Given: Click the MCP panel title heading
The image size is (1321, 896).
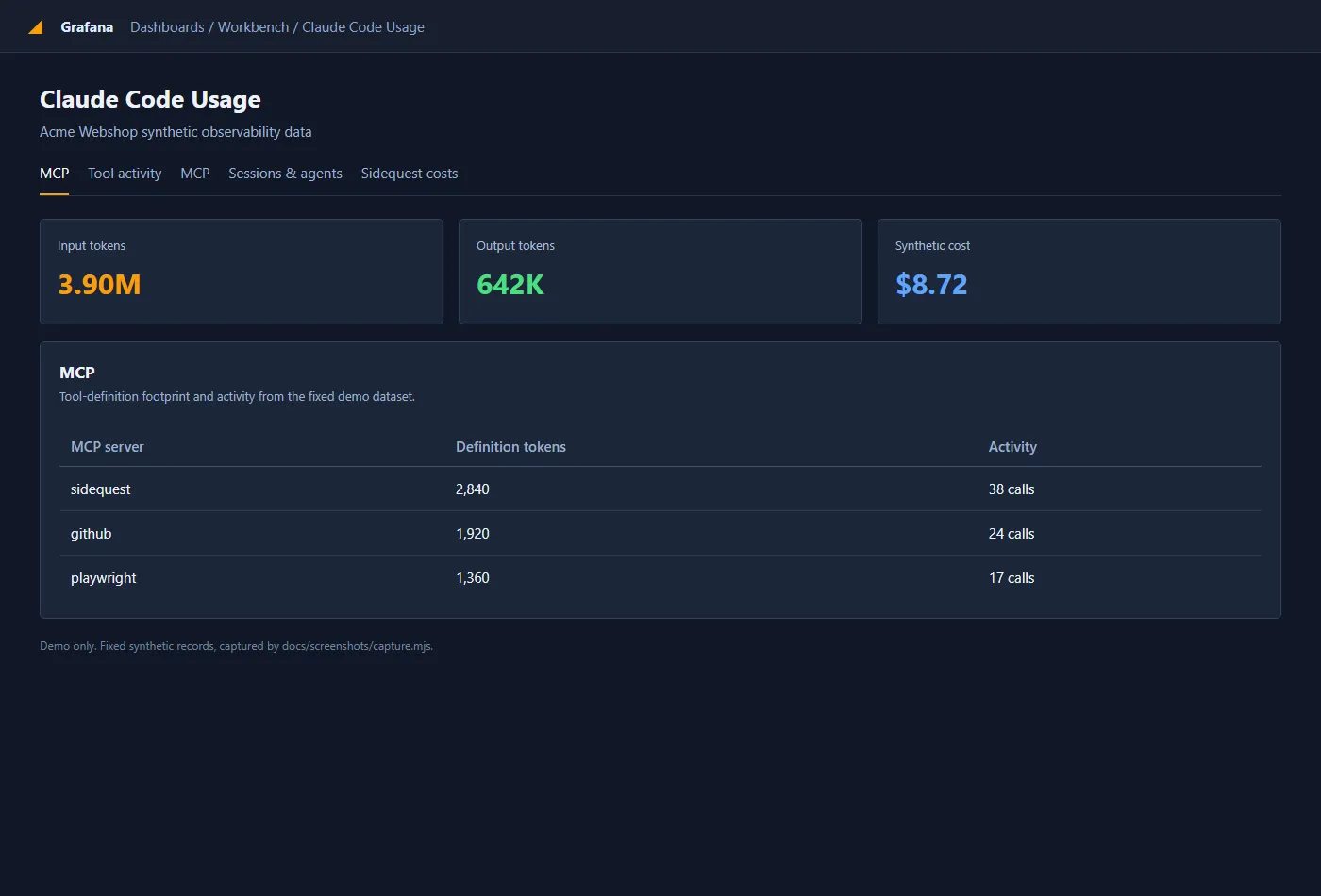Looking at the screenshot, I should coord(77,373).
